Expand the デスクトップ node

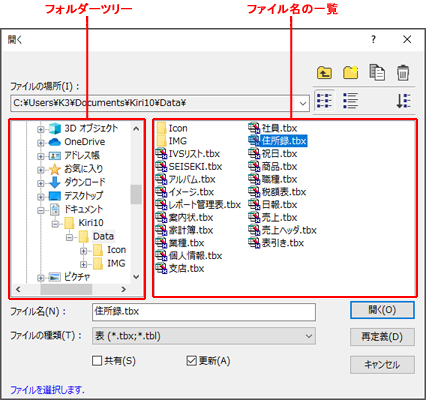click(x=41, y=197)
